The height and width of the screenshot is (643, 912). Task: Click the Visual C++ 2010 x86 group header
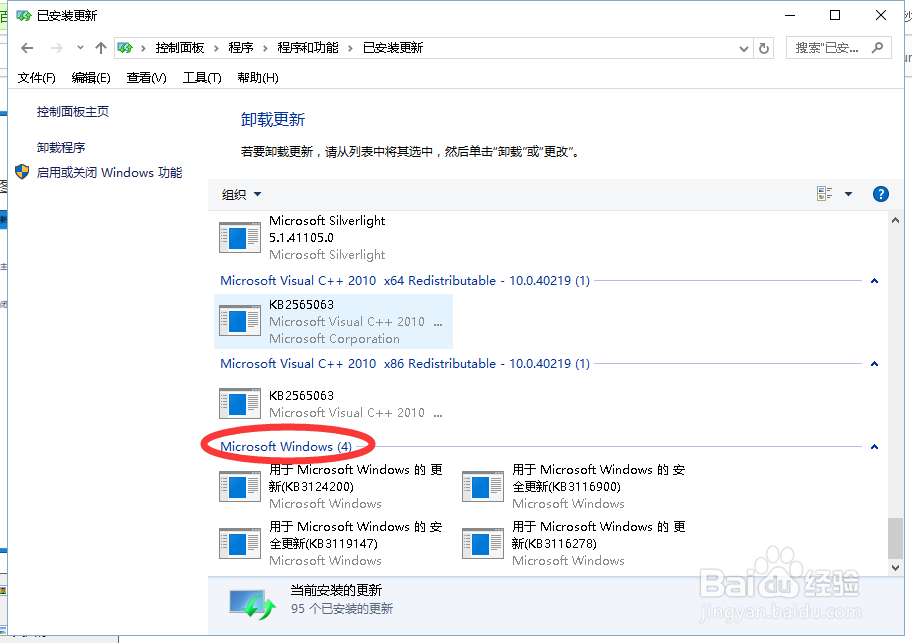pyautogui.click(x=405, y=363)
